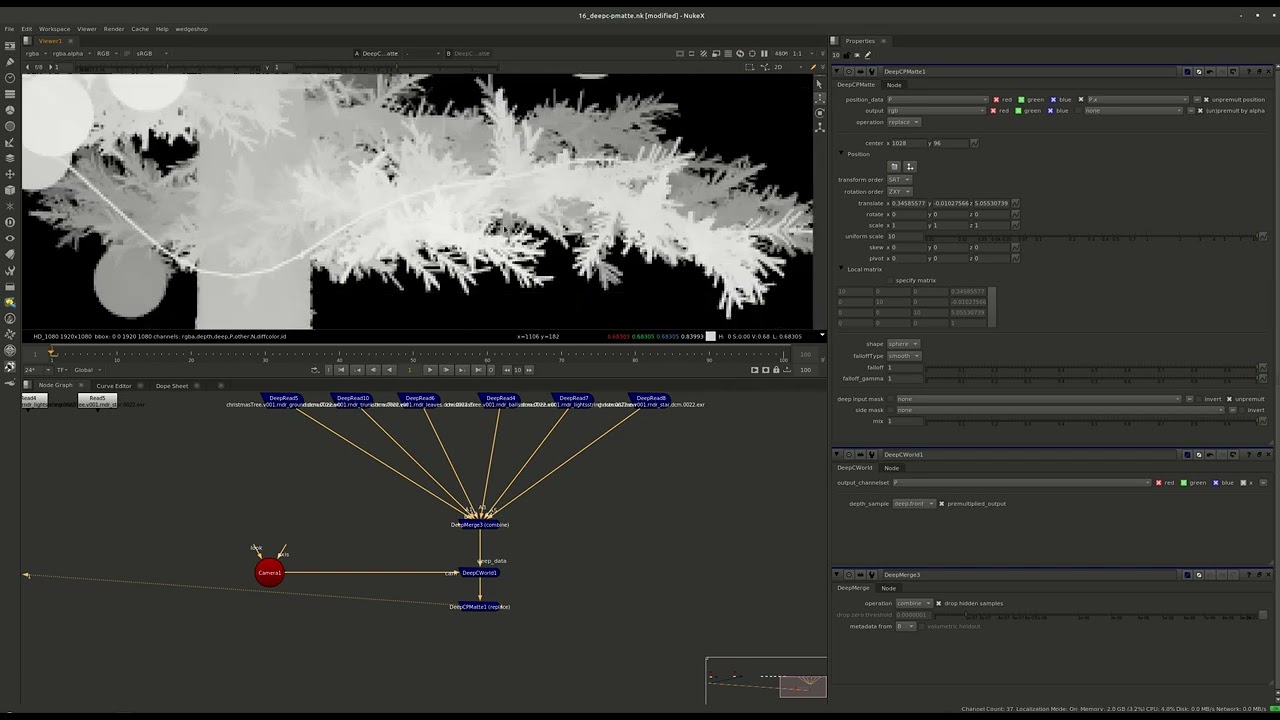1280x720 pixels.
Task: Open the shape sphere dropdown
Action: 903,344
